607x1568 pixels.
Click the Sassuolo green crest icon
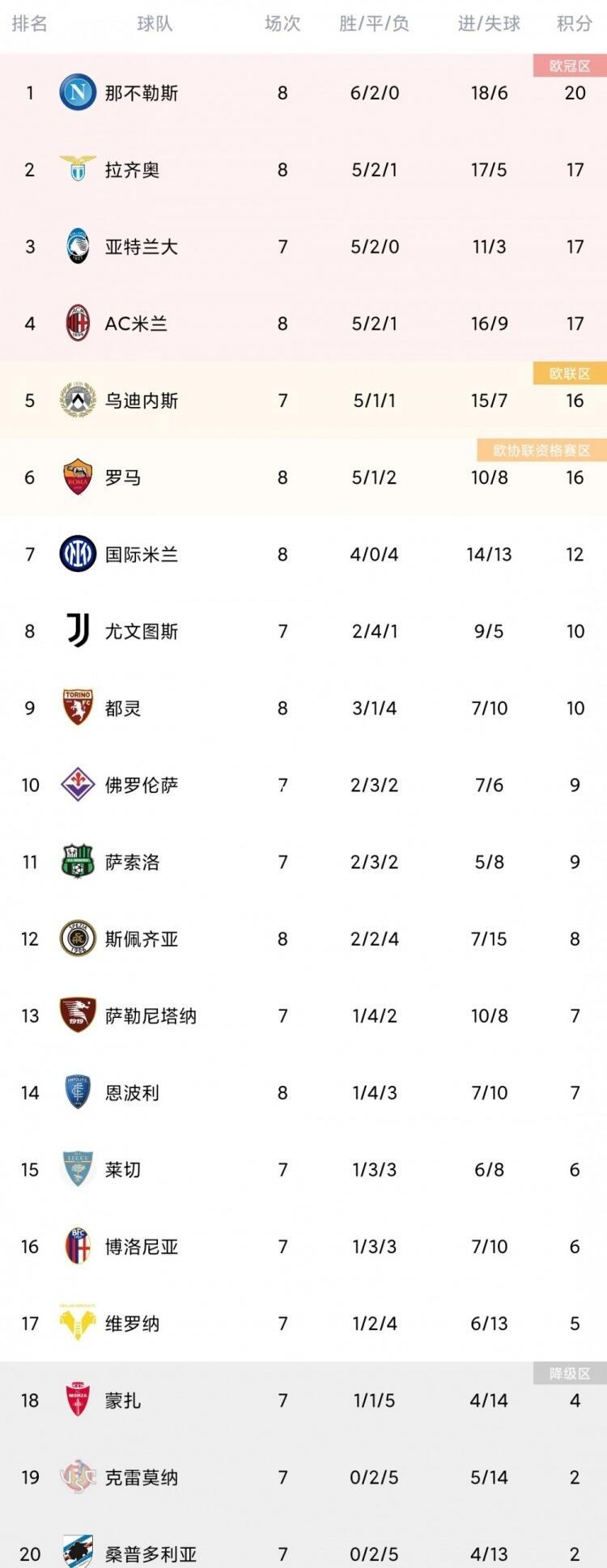pos(78,862)
